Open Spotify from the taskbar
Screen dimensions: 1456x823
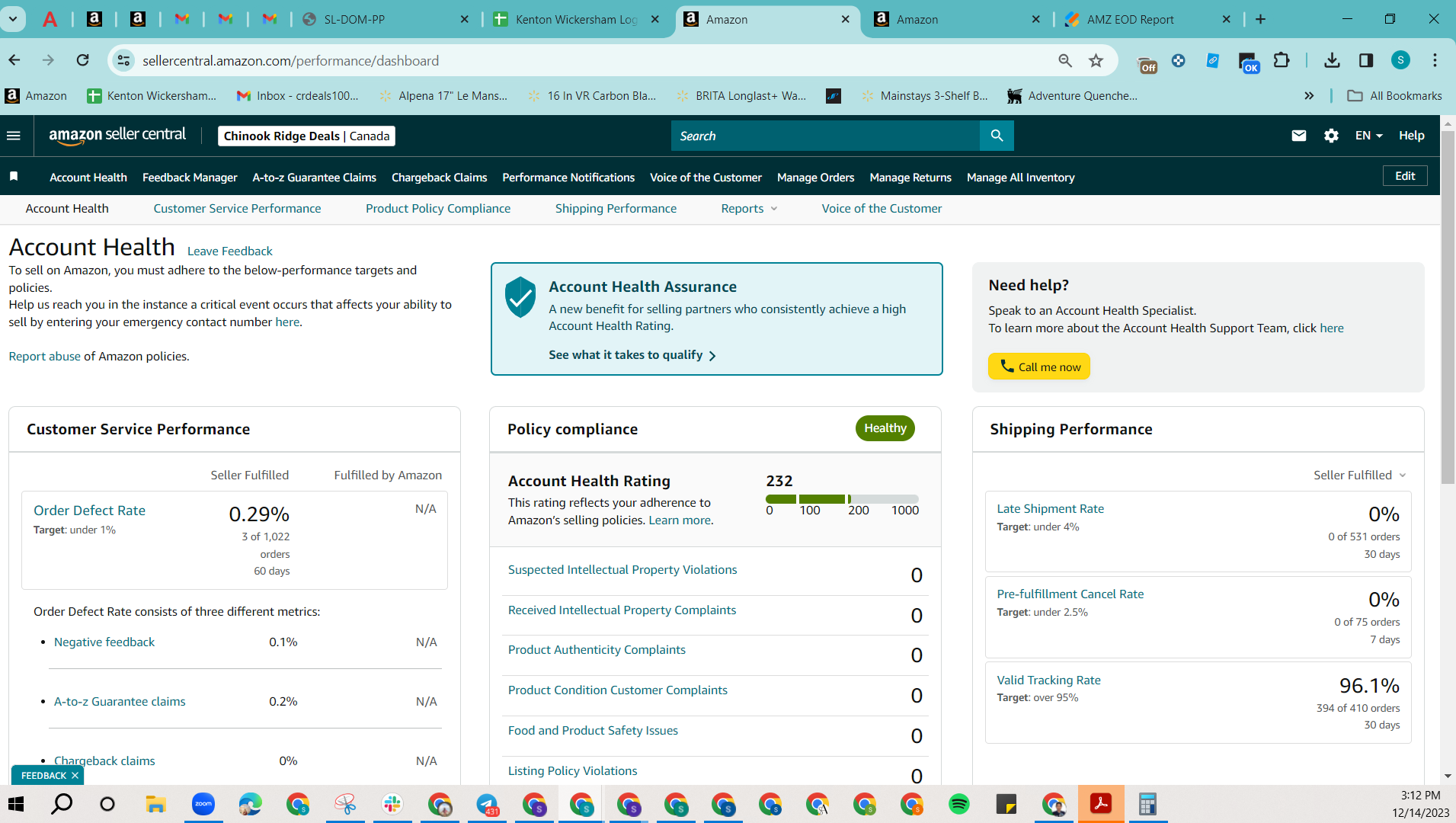[959, 804]
